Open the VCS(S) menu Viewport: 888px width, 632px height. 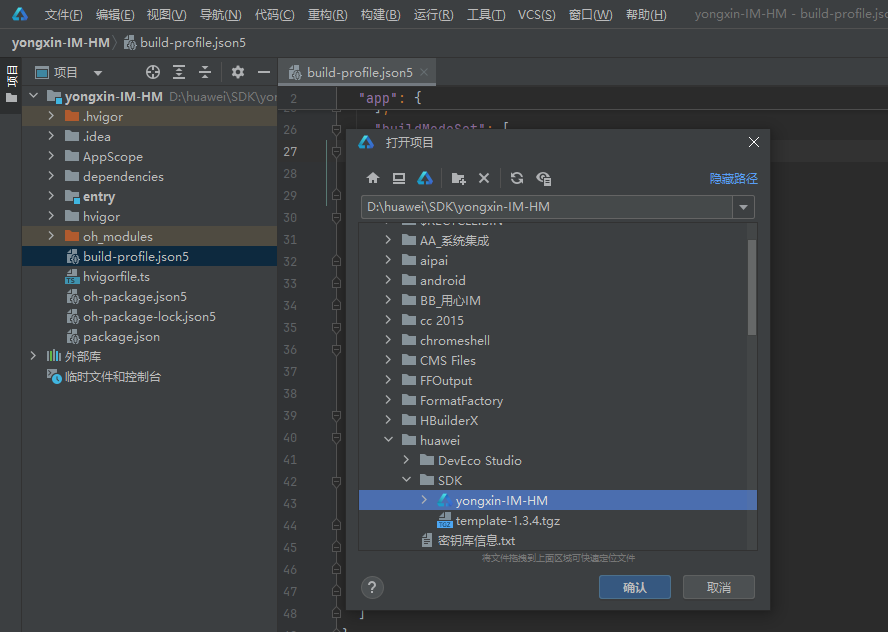click(x=536, y=14)
